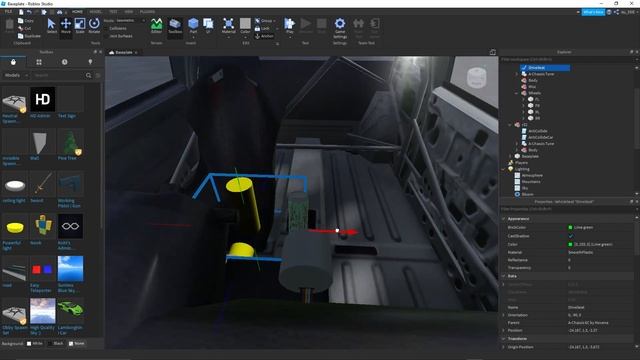This screenshot has height=360, width=640.
Task: Toggle the CastShadow property checkbox
Action: tap(570, 236)
